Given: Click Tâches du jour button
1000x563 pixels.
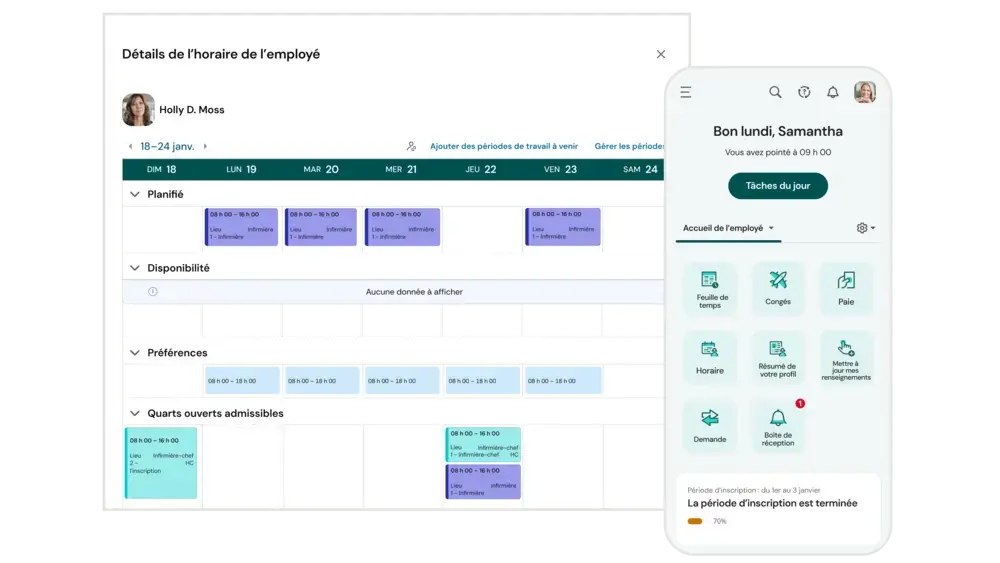Looking at the screenshot, I should point(778,186).
